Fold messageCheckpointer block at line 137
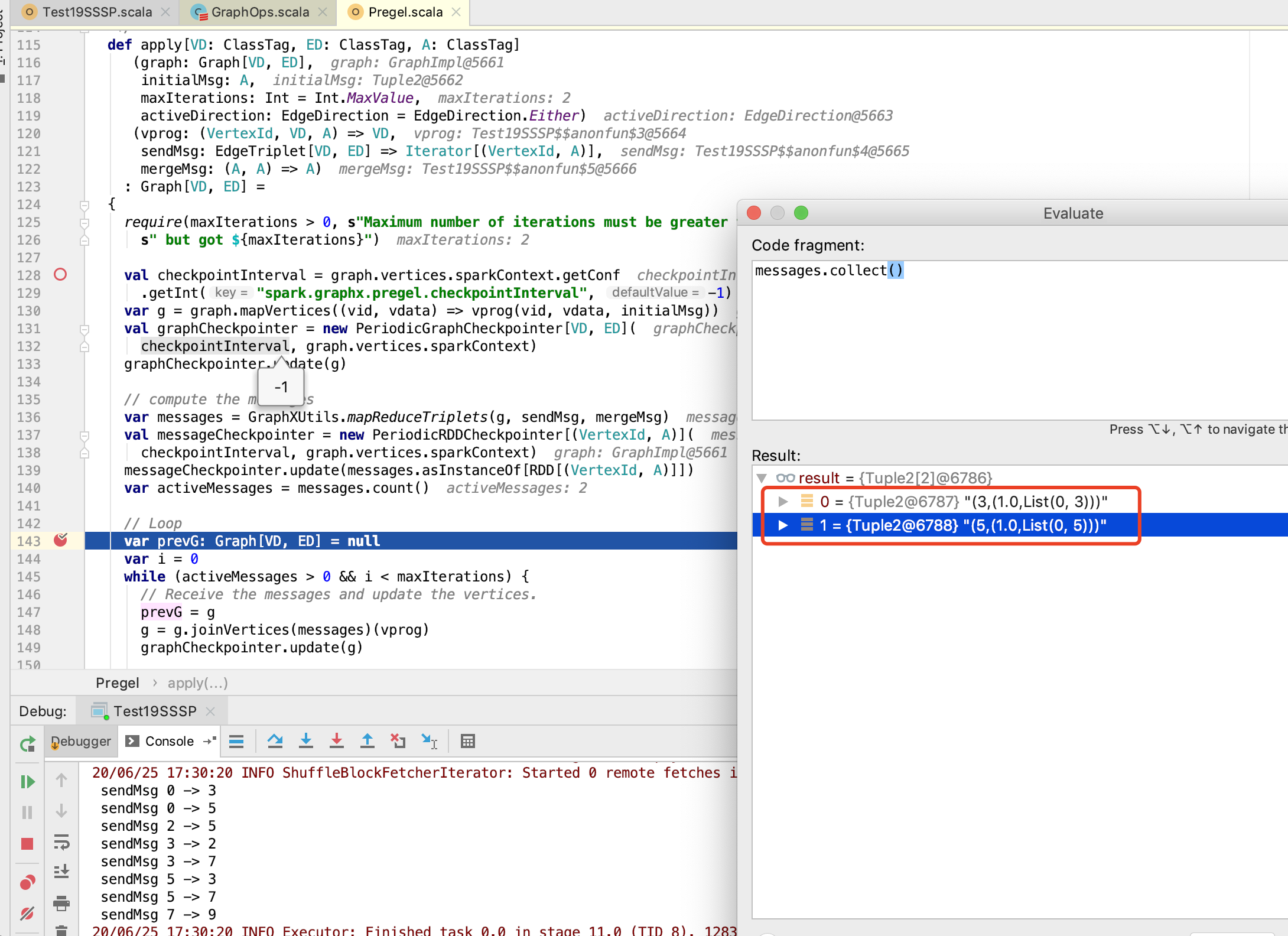 point(84,435)
